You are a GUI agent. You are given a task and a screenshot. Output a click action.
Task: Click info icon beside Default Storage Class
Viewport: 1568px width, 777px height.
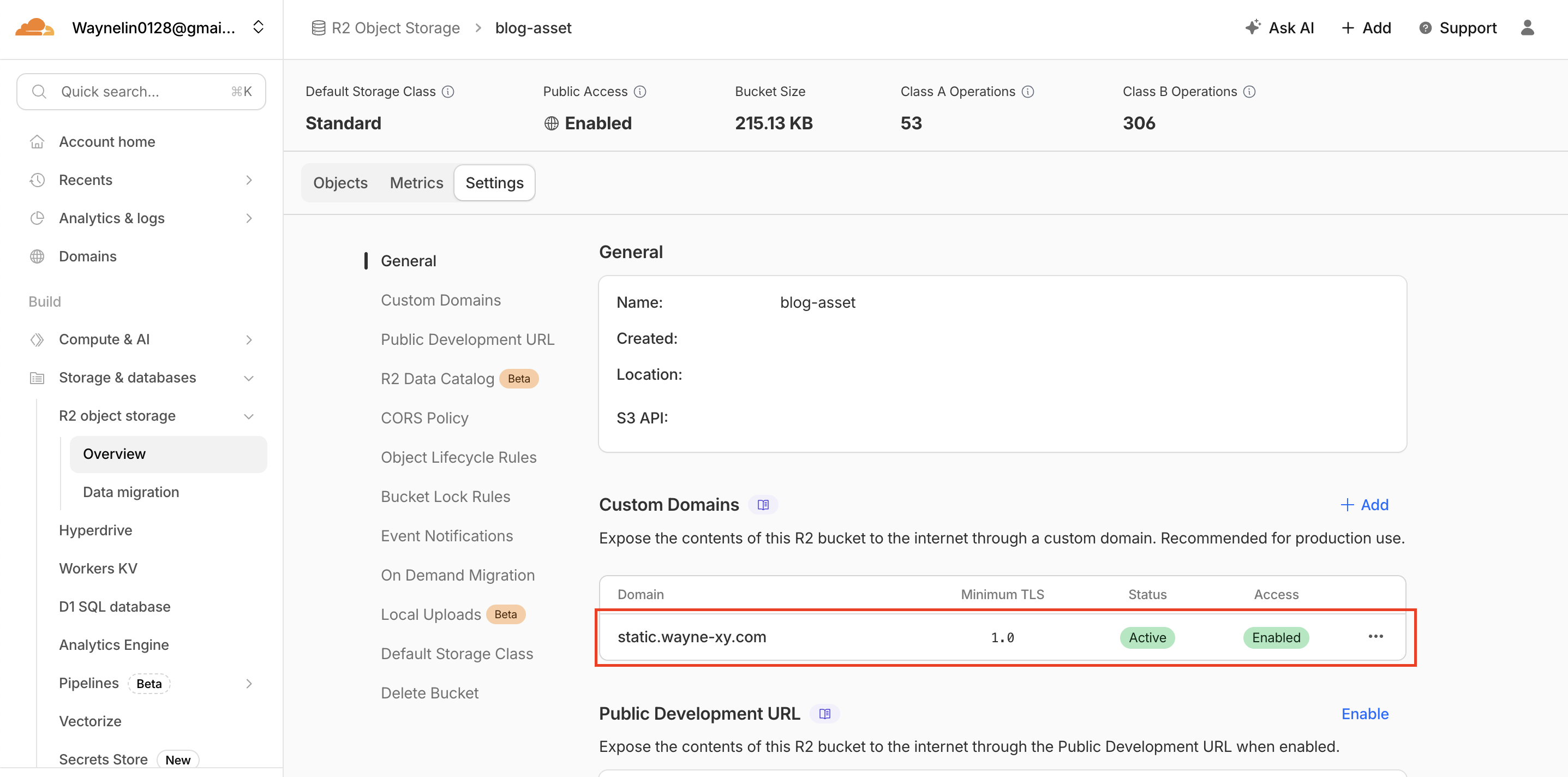tap(448, 92)
